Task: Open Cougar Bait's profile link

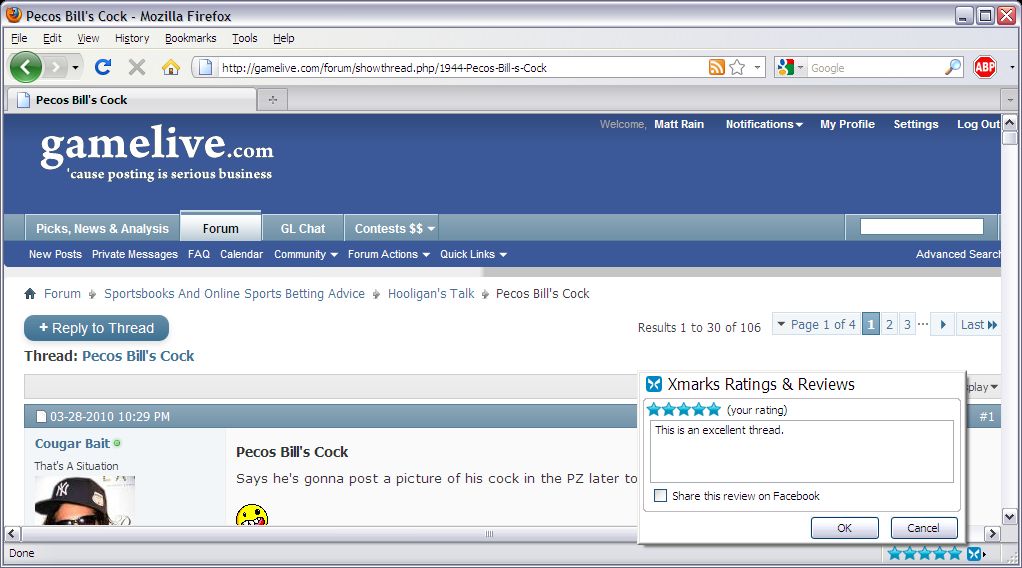Action: [72, 443]
